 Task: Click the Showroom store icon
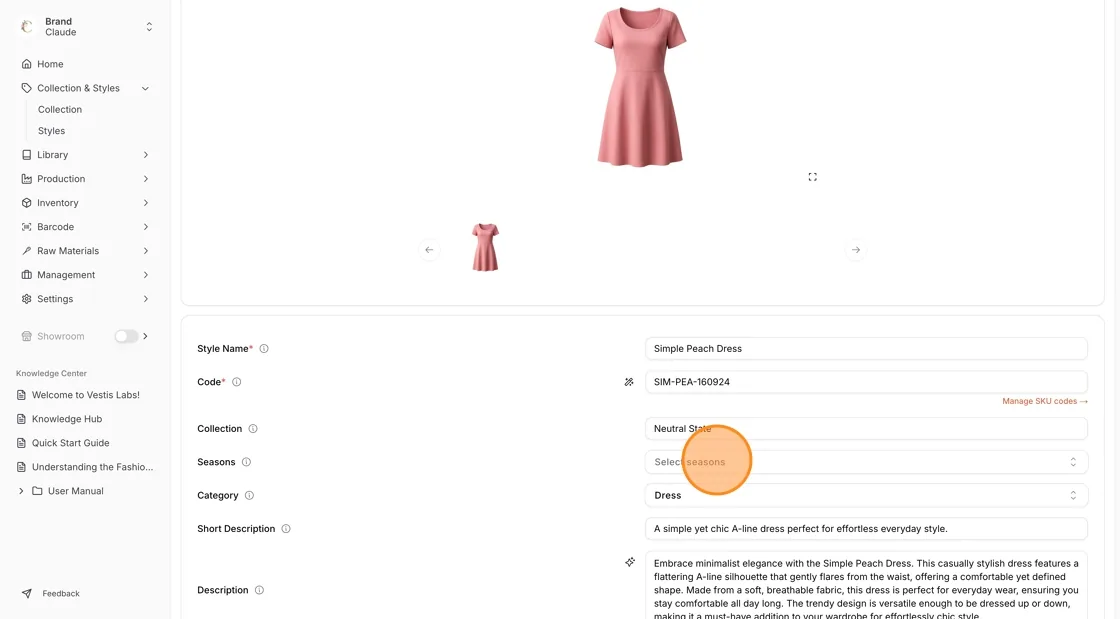pyautogui.click(x=26, y=336)
